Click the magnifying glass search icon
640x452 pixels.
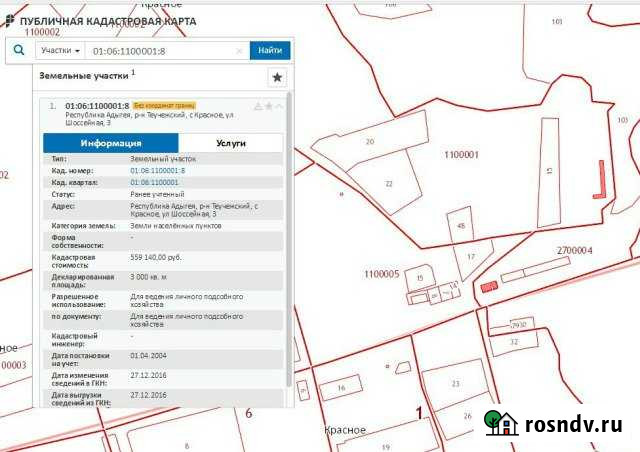(19, 50)
